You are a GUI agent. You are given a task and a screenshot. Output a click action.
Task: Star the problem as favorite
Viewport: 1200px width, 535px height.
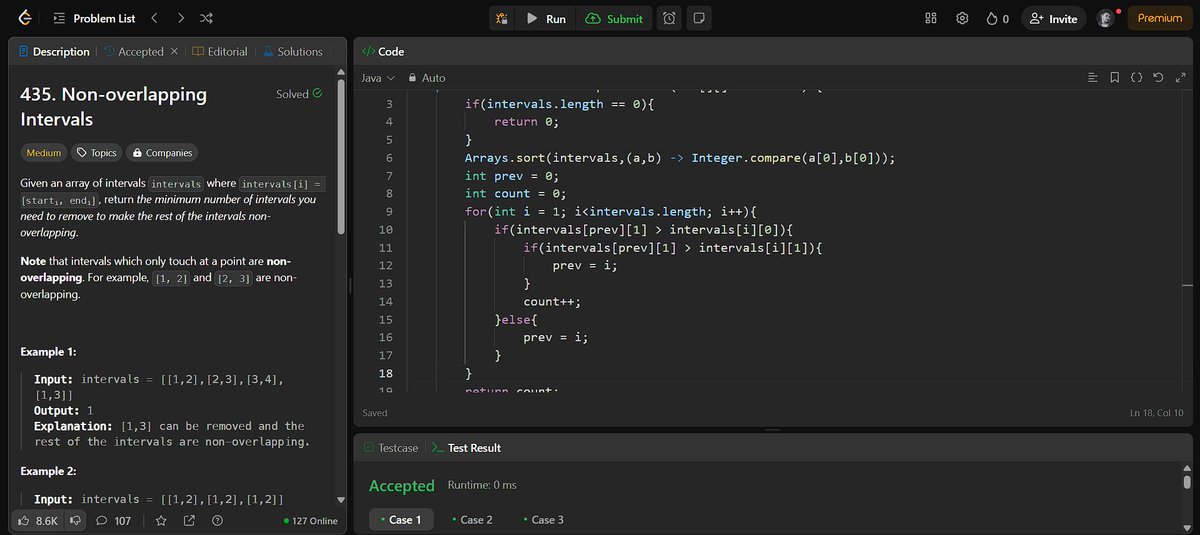point(160,521)
